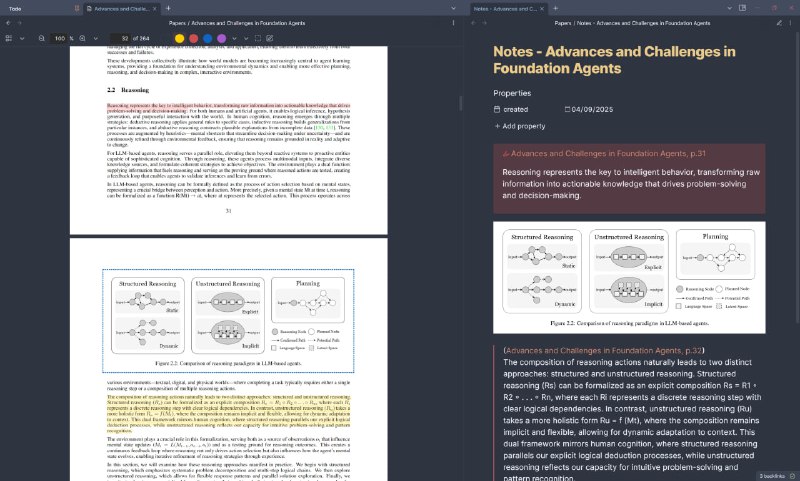Click the green citation link in PDF paragraph

point(324,128)
